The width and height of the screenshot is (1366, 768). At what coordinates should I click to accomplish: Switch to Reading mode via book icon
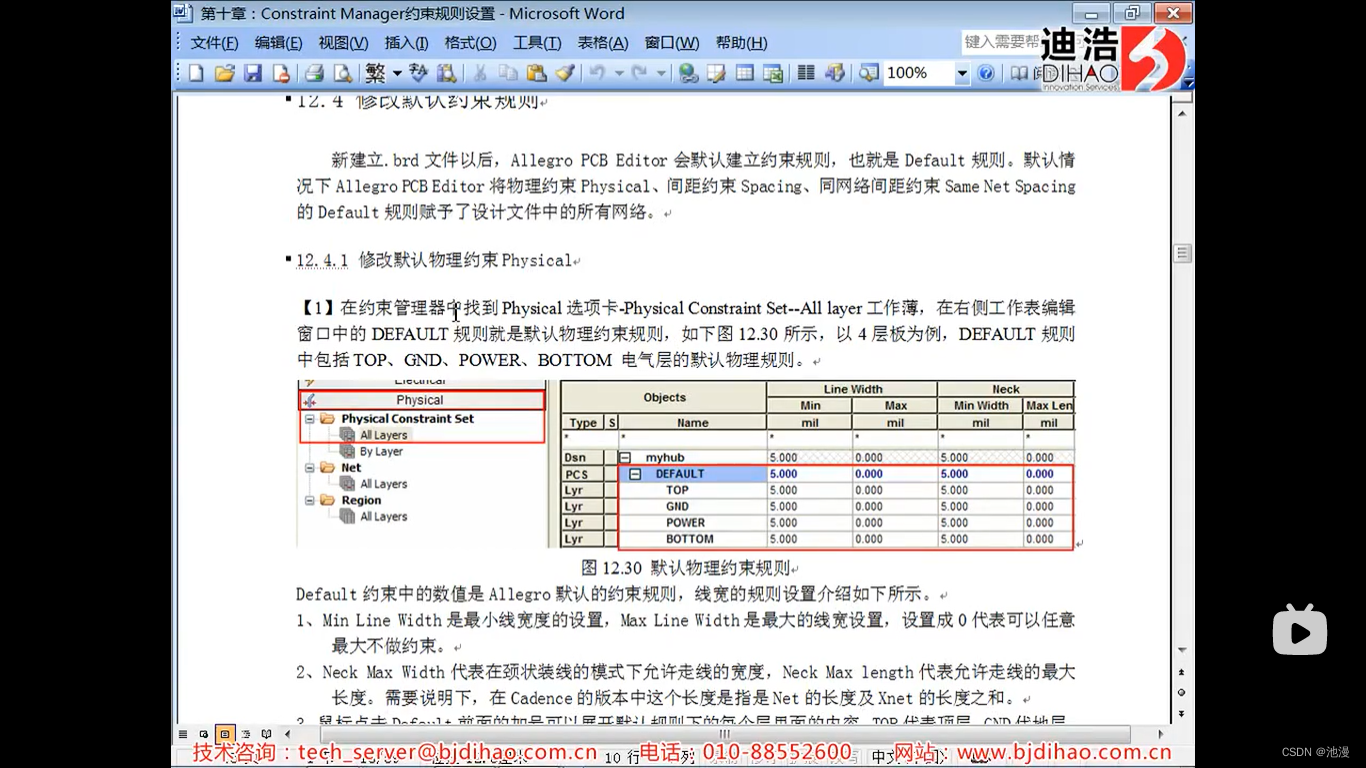pyautogui.click(x=1019, y=73)
